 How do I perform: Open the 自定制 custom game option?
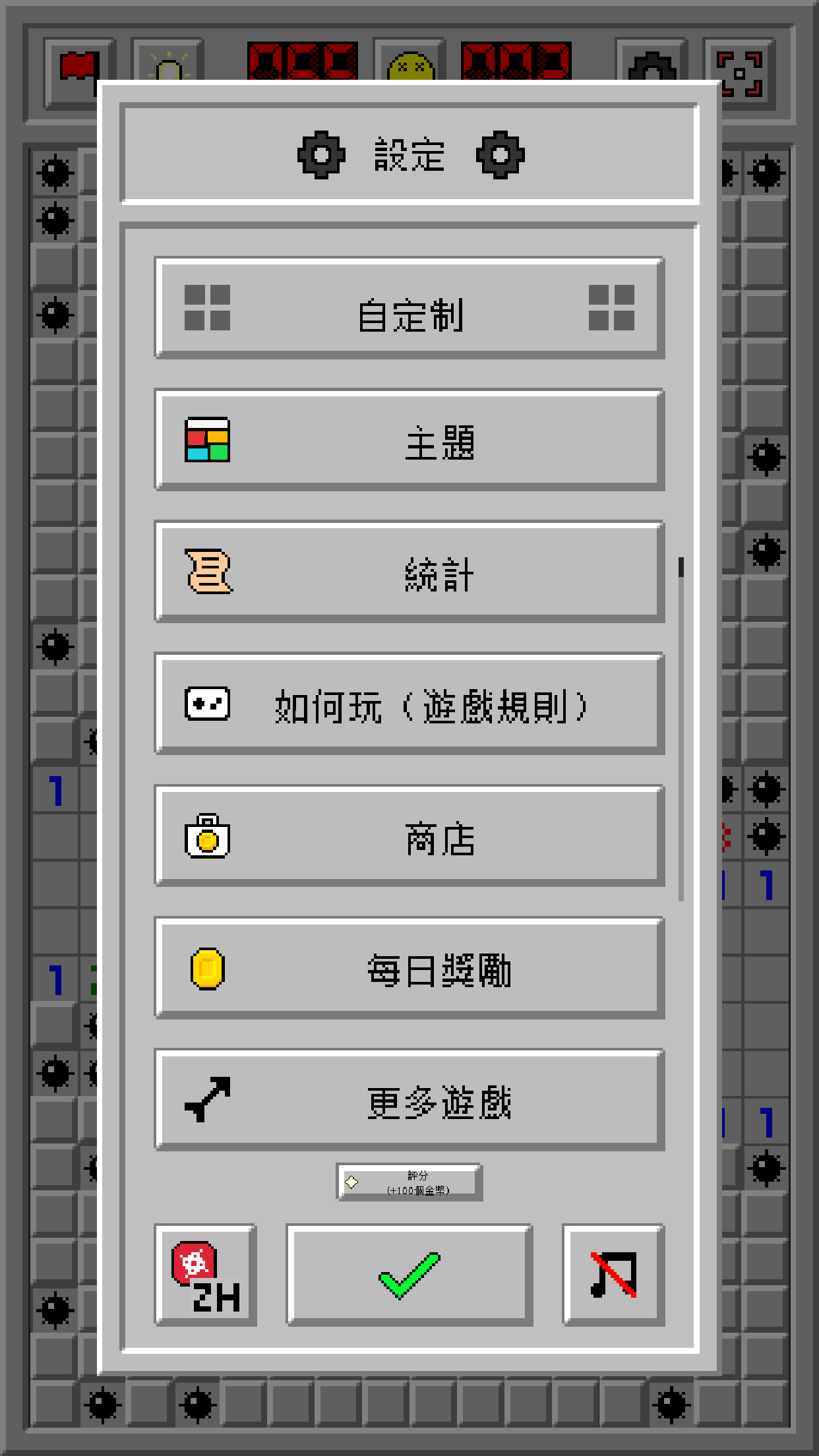pos(409,308)
